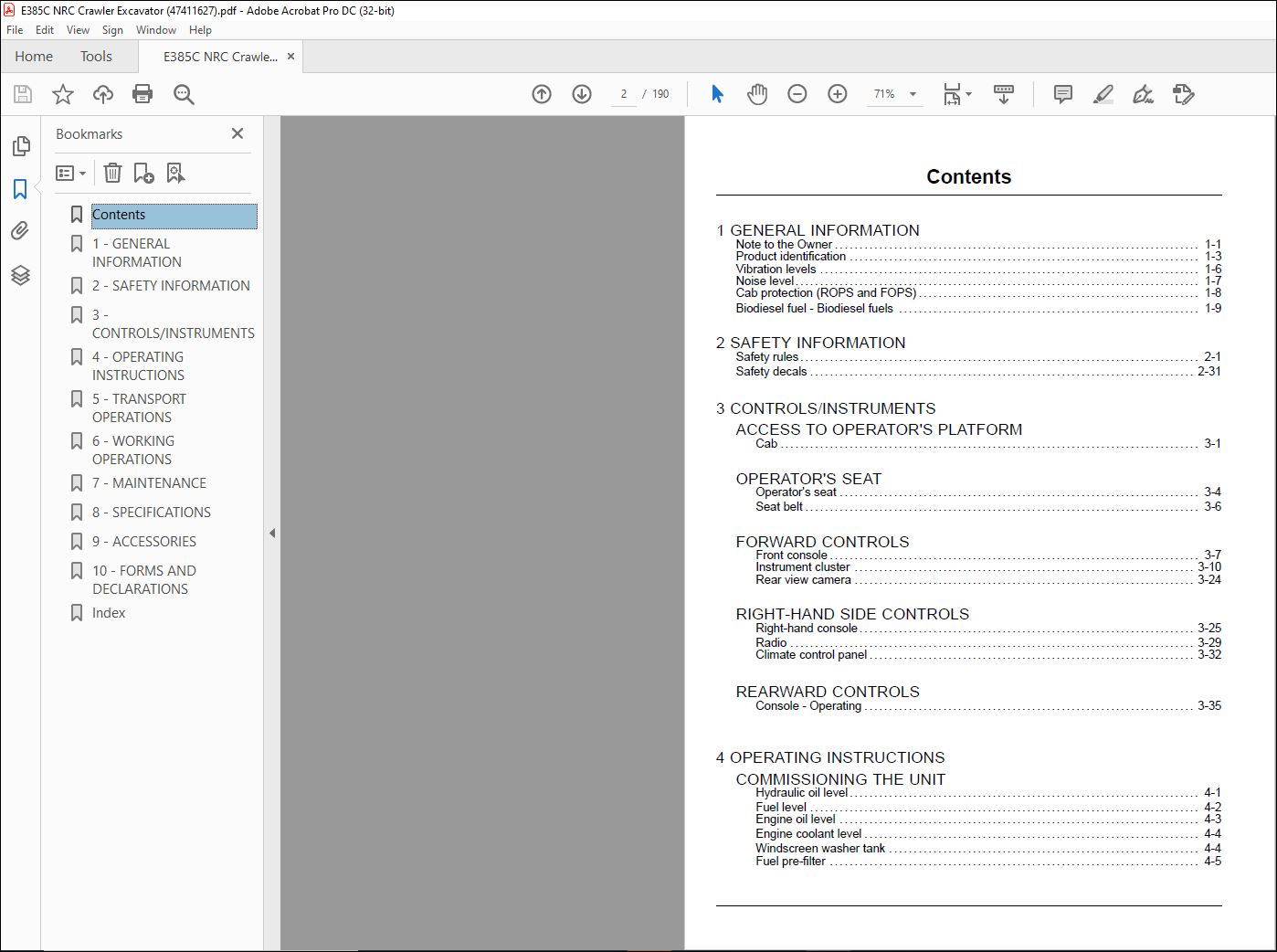Go to previous page arrow

tap(542, 94)
